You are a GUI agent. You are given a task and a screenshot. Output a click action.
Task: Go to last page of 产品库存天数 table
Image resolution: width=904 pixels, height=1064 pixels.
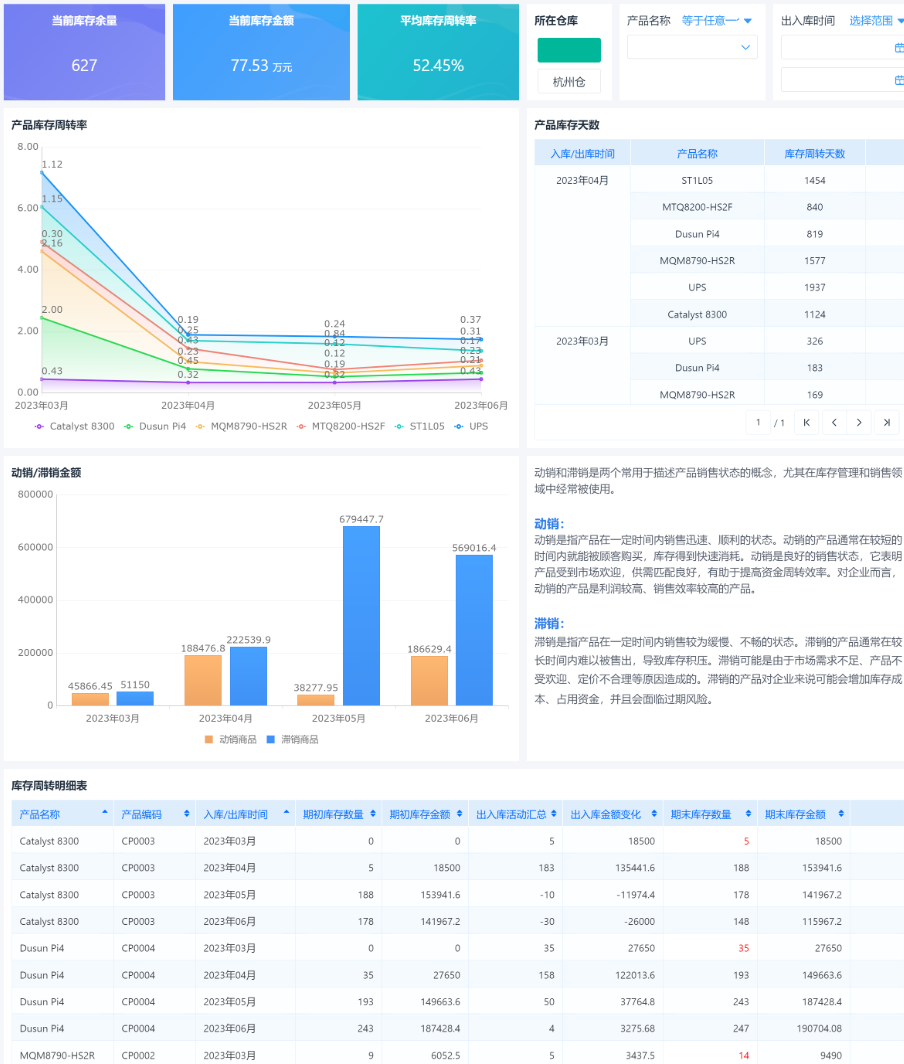tap(886, 422)
